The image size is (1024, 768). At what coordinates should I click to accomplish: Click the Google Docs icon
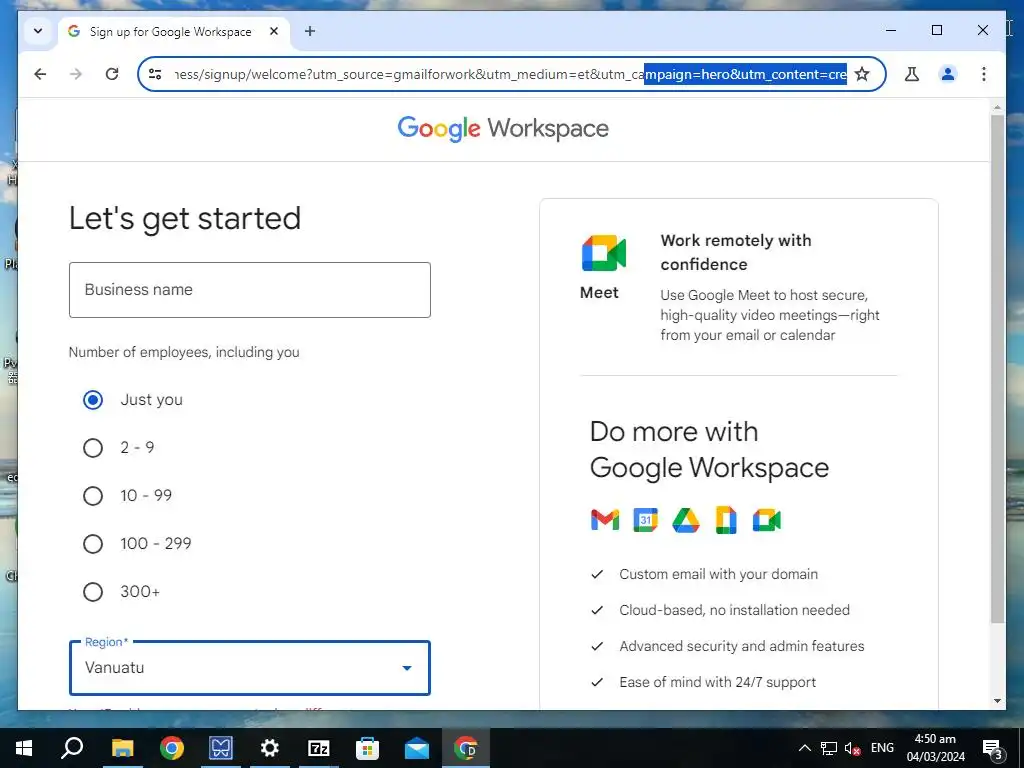pyautogui.click(x=726, y=520)
